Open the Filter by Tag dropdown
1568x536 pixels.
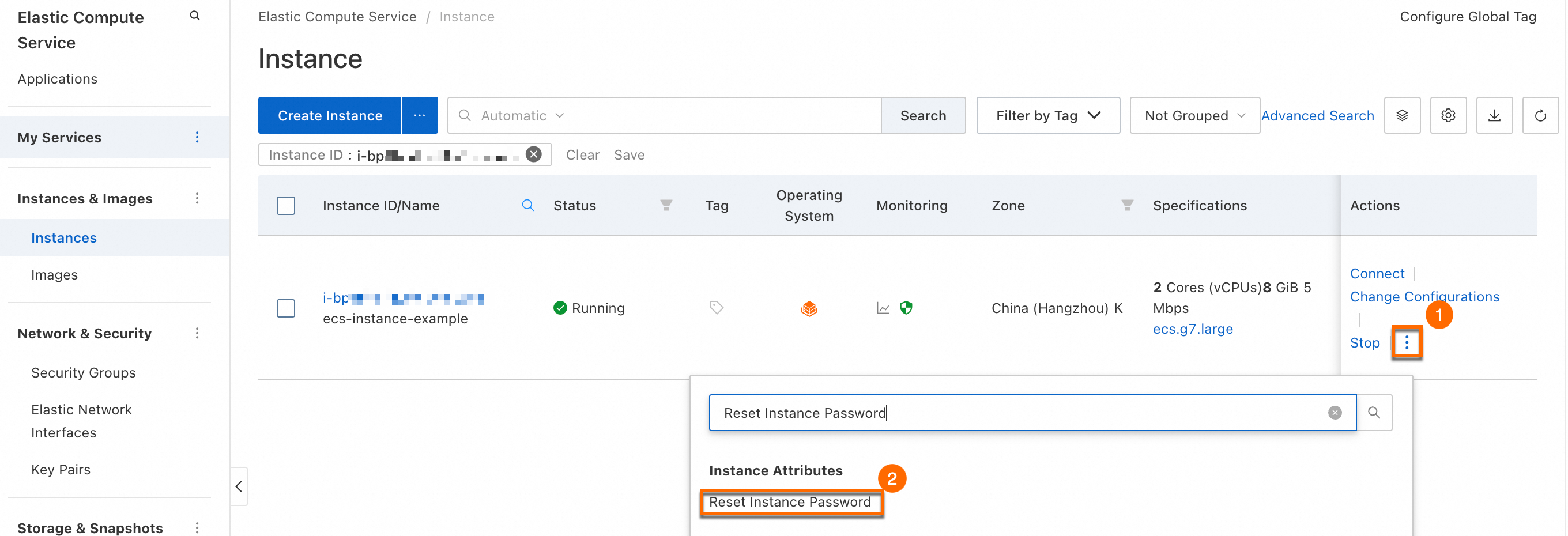click(x=1047, y=116)
